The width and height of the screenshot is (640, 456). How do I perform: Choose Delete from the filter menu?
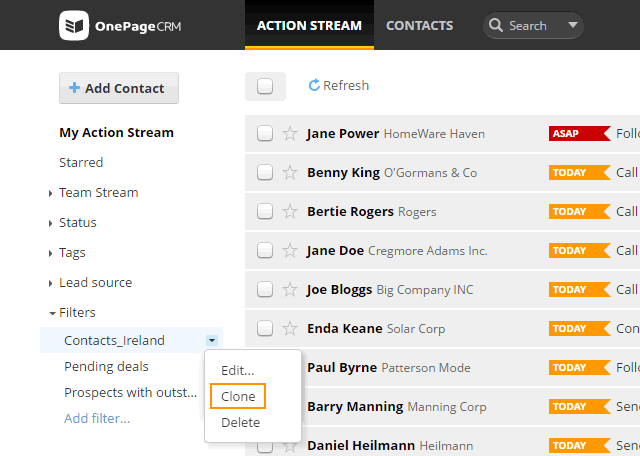click(x=240, y=423)
